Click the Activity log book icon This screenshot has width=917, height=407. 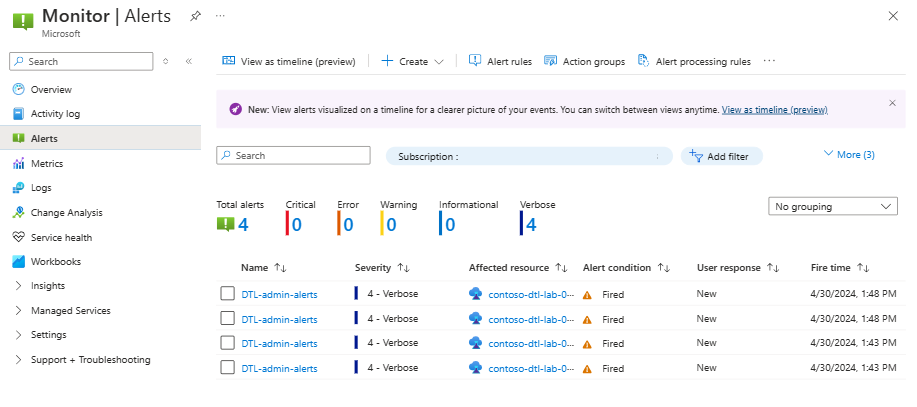click(x=19, y=114)
